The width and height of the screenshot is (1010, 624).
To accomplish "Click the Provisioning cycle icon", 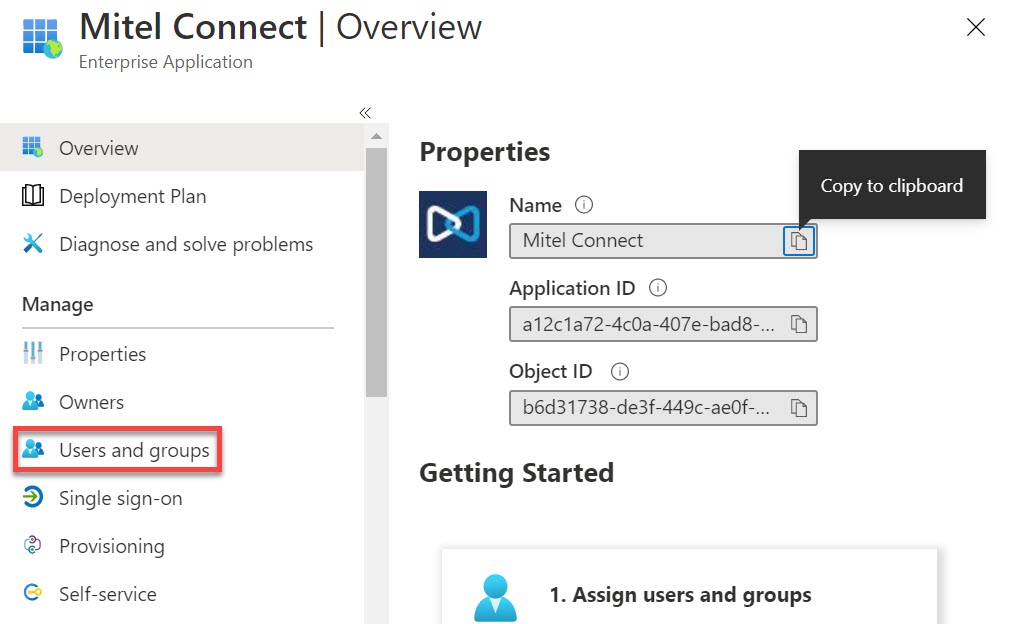I will [33, 545].
